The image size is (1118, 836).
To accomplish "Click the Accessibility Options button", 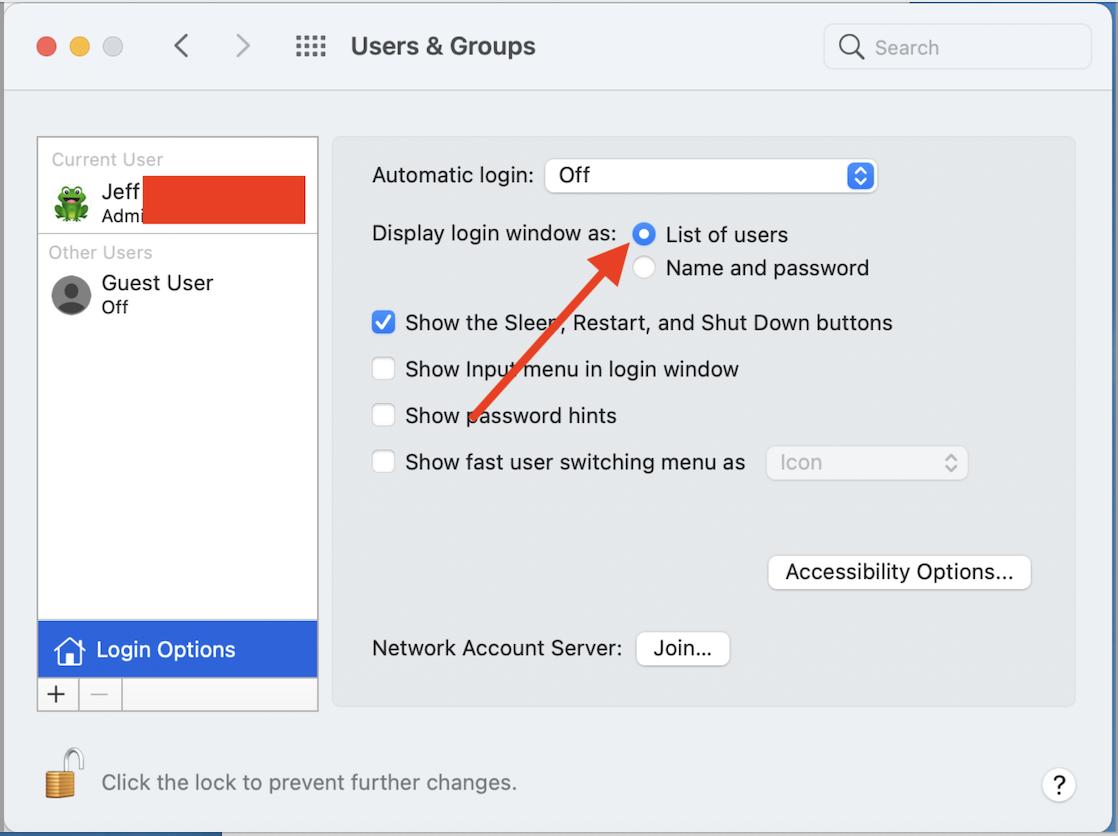I will [x=899, y=572].
